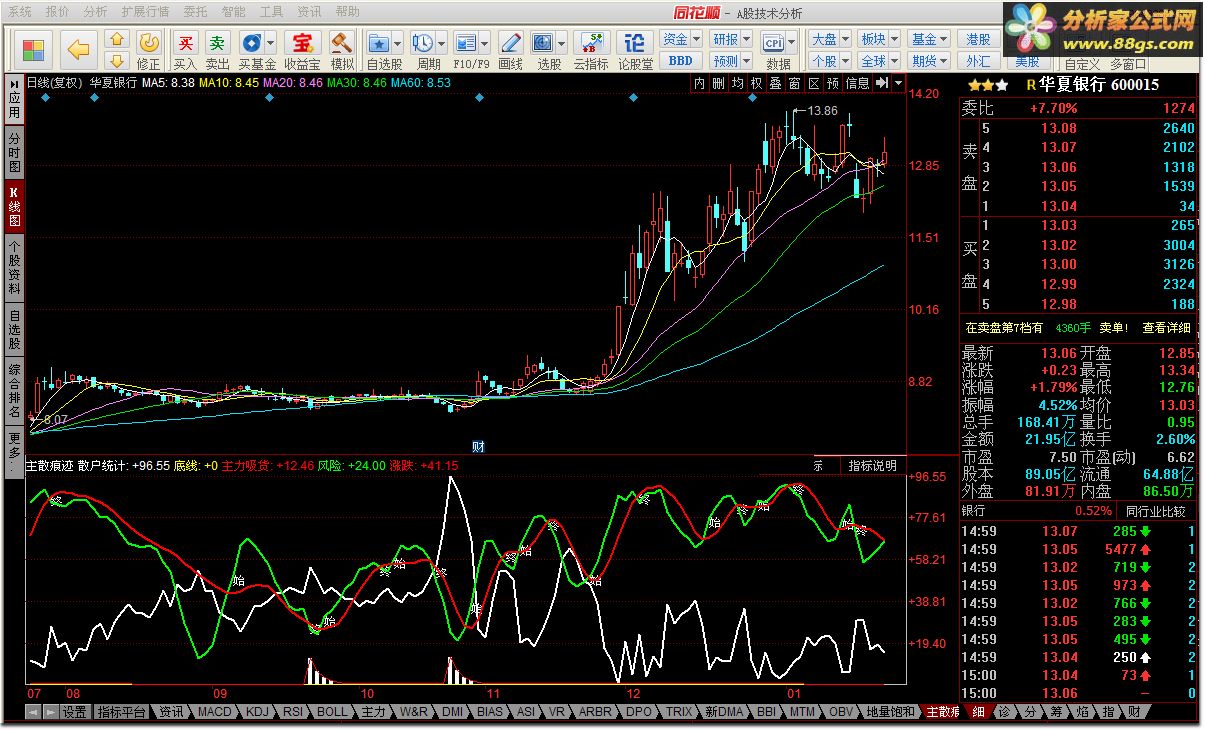Open the CPI 数据 icon
Image resolution: width=1205 pixels, height=730 pixels.
pyautogui.click(x=773, y=42)
